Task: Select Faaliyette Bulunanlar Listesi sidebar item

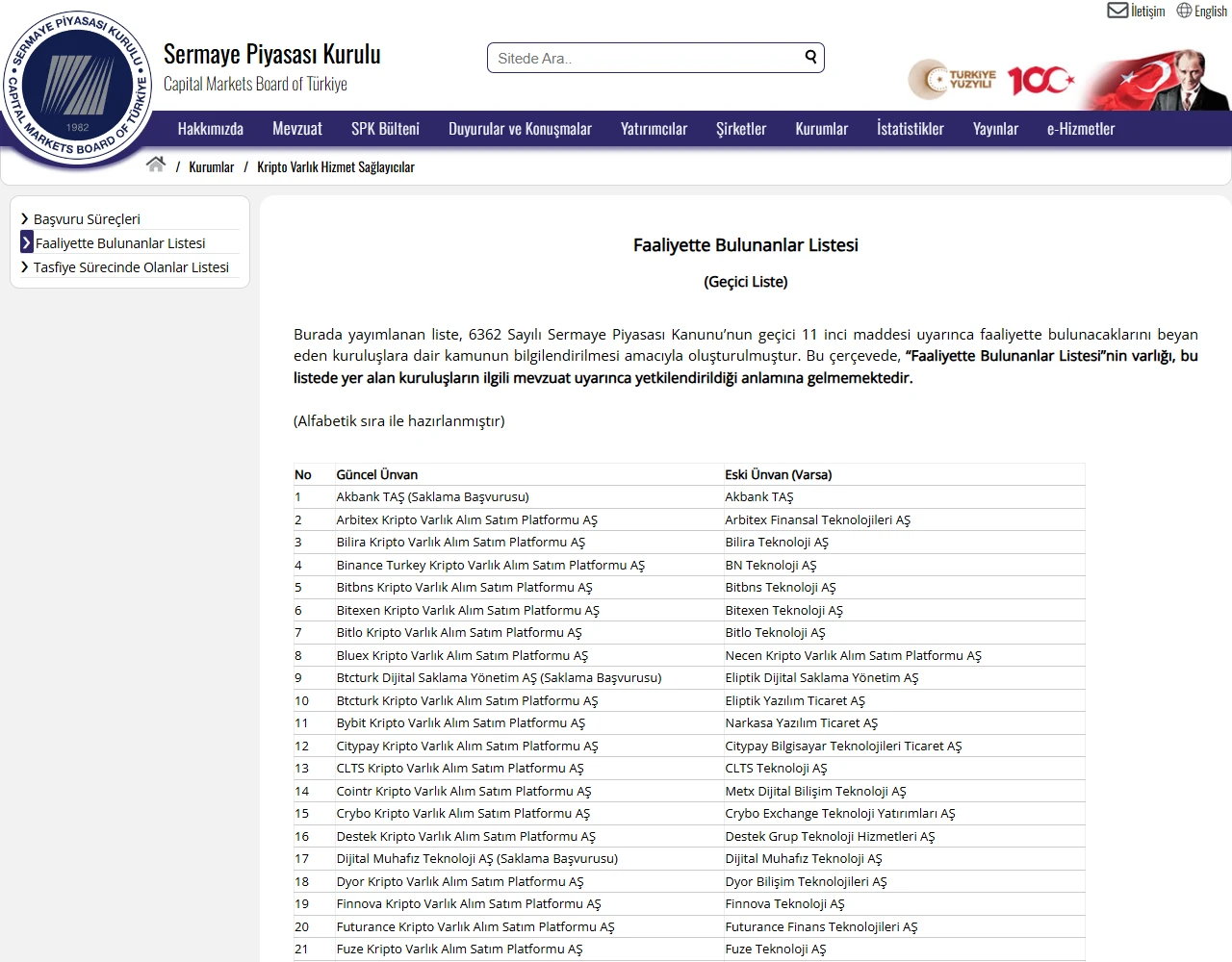Action: pos(120,243)
